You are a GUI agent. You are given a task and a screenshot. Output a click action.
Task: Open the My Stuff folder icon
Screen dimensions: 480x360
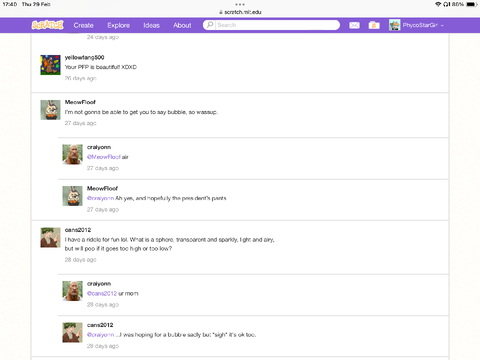tap(374, 25)
